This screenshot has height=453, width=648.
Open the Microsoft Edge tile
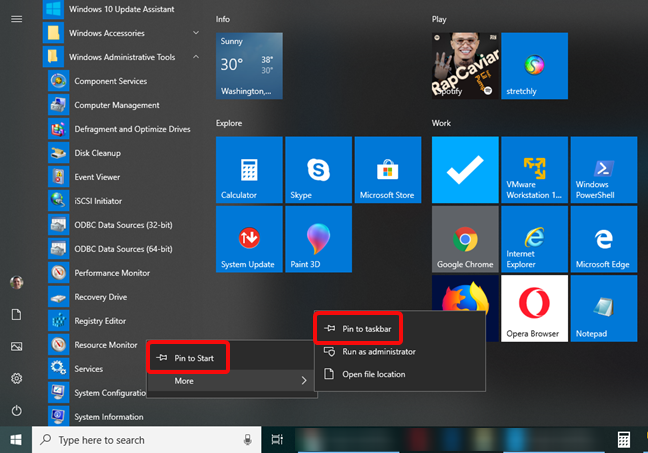[602, 240]
